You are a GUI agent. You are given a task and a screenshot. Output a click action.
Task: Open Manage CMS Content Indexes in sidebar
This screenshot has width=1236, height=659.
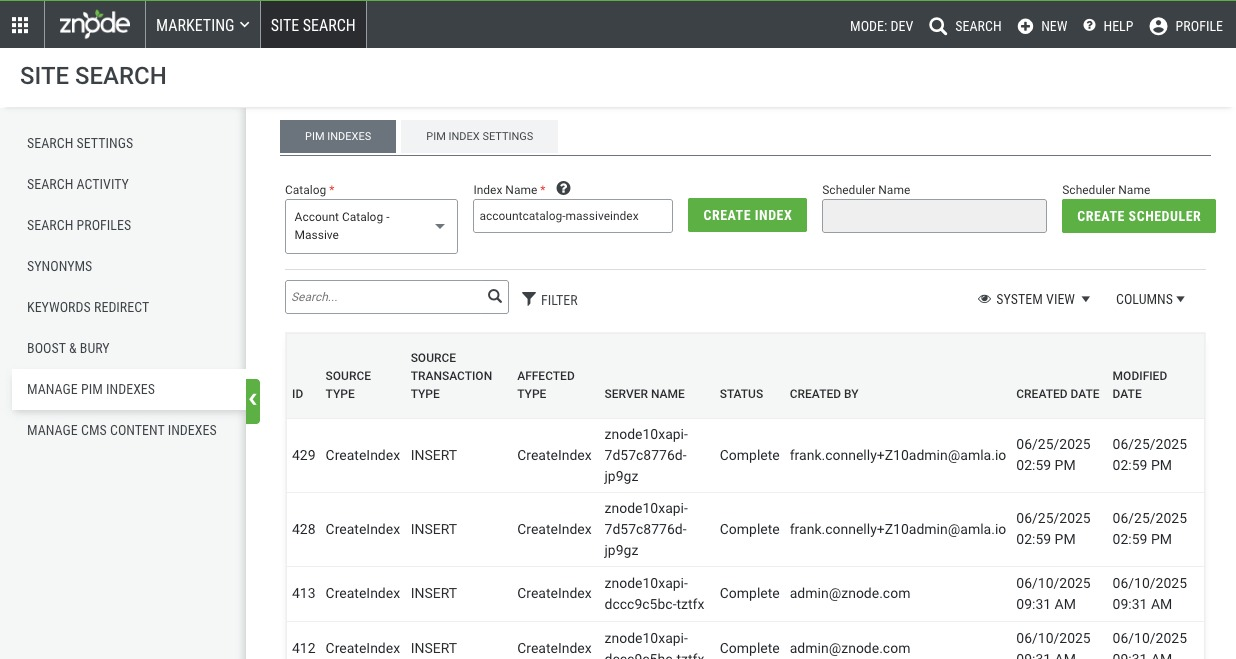(122, 430)
